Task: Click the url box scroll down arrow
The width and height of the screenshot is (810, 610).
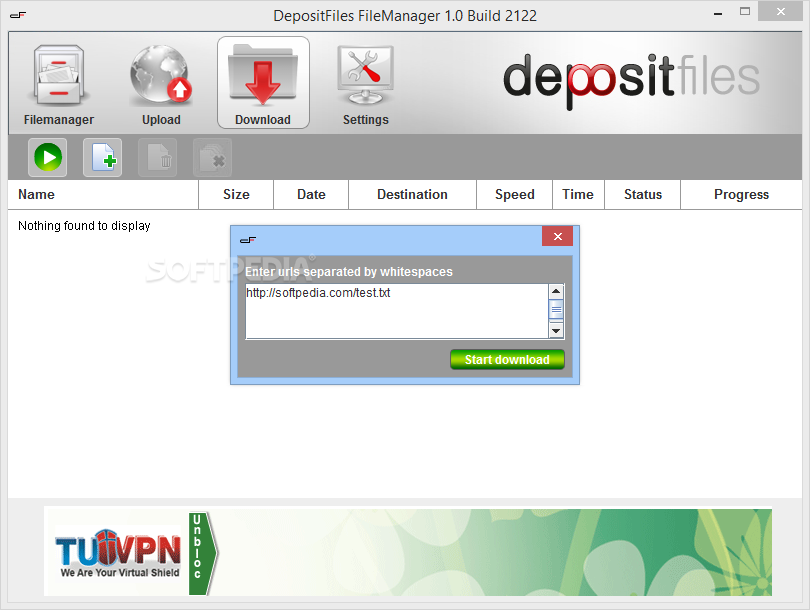Action: [x=556, y=331]
